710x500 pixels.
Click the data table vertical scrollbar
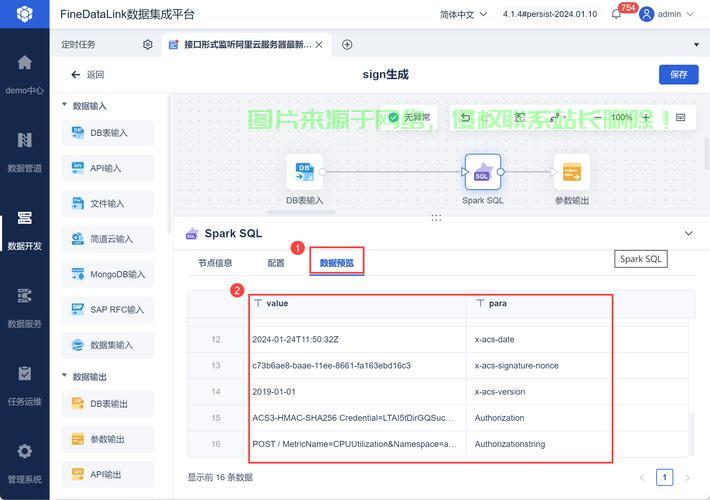[691, 434]
